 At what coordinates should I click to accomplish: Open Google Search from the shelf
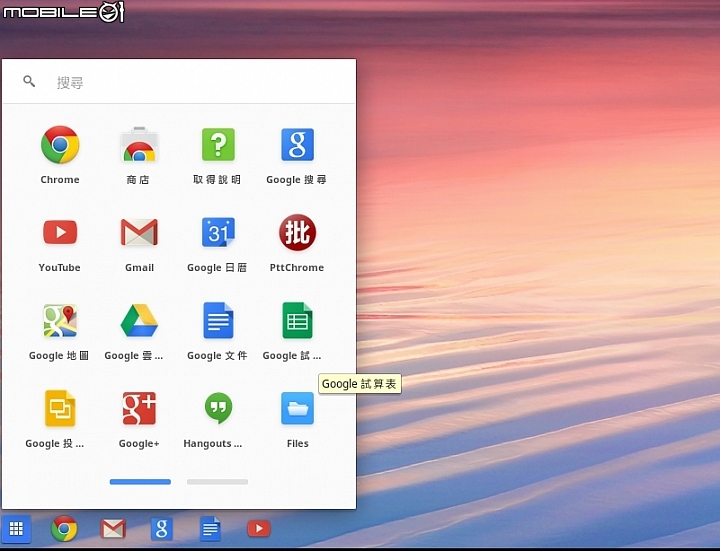coord(162,529)
